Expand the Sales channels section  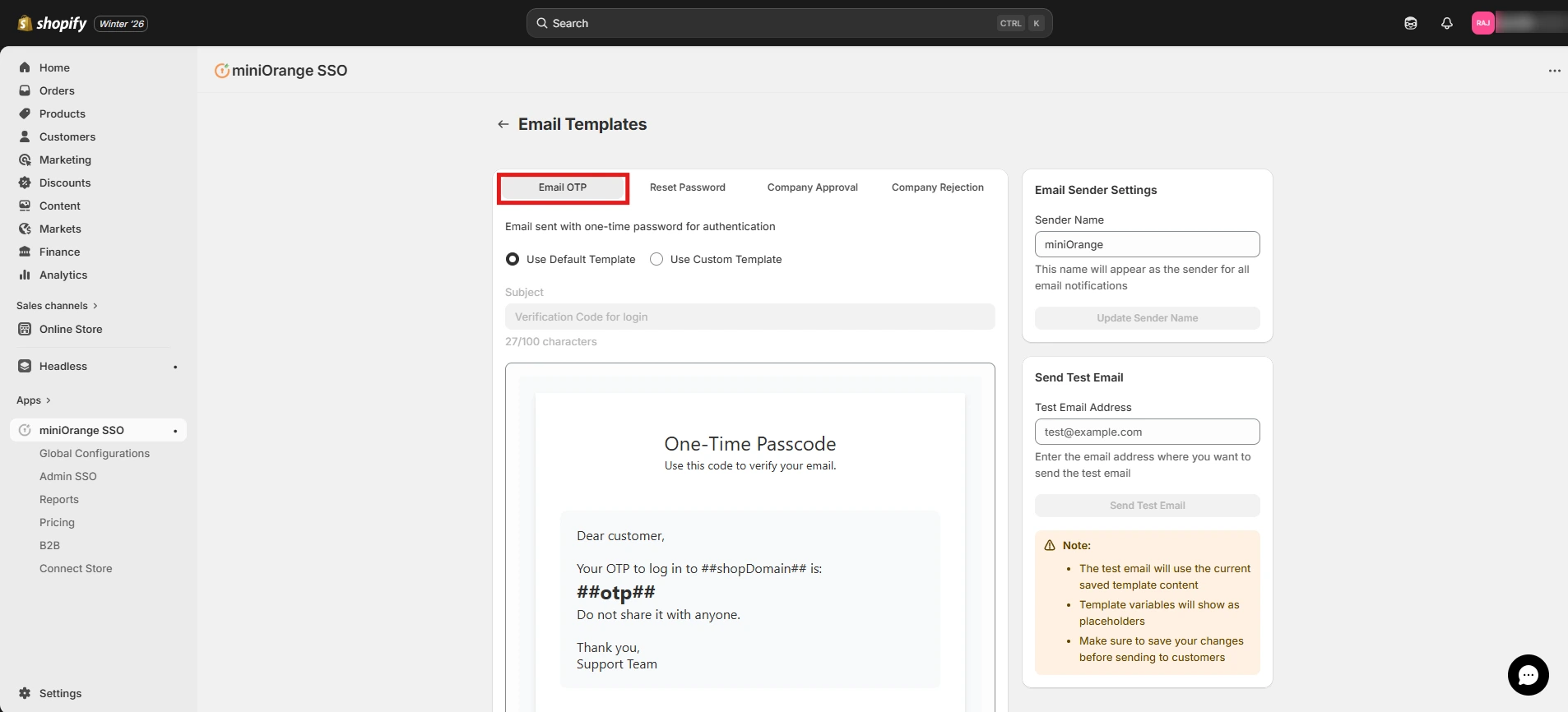(x=57, y=306)
